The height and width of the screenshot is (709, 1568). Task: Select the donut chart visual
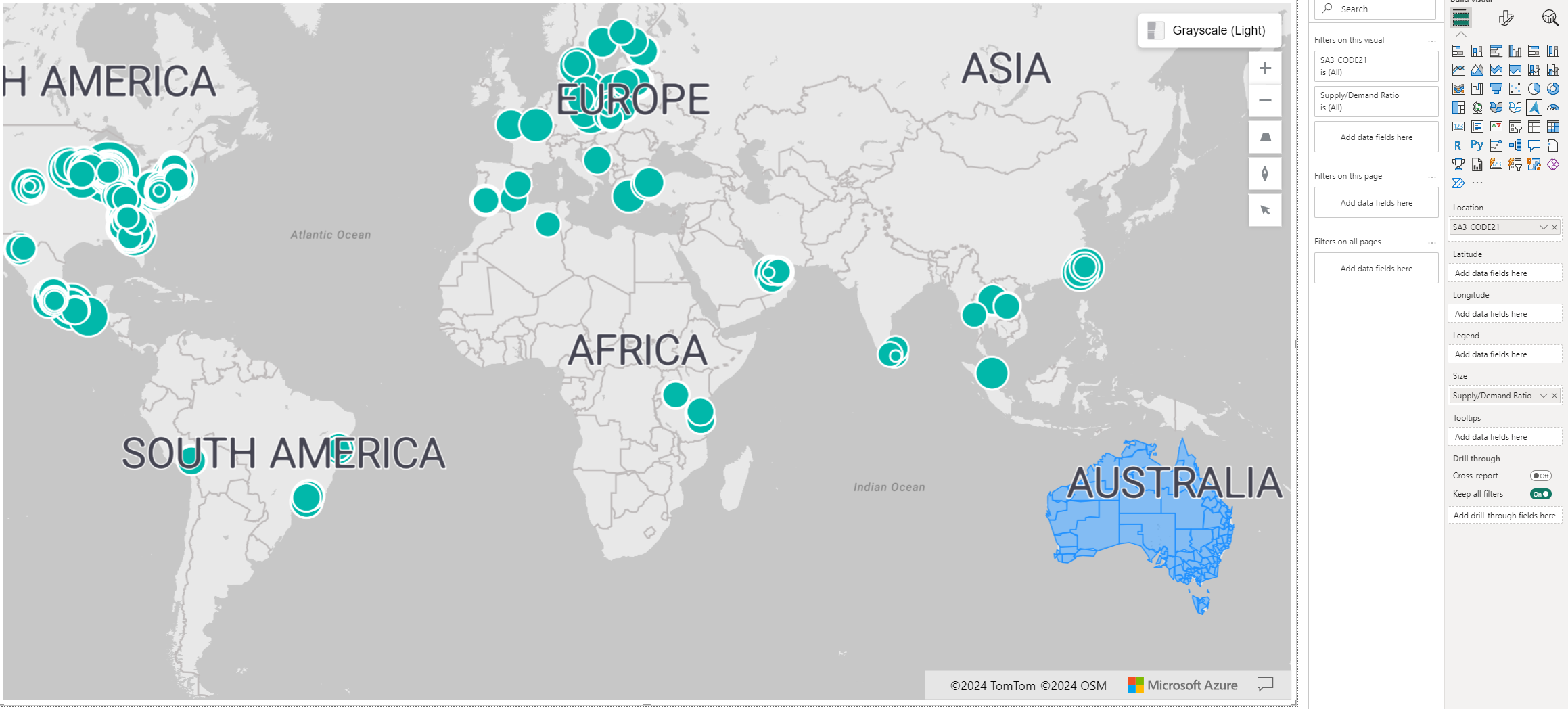[x=1553, y=89]
